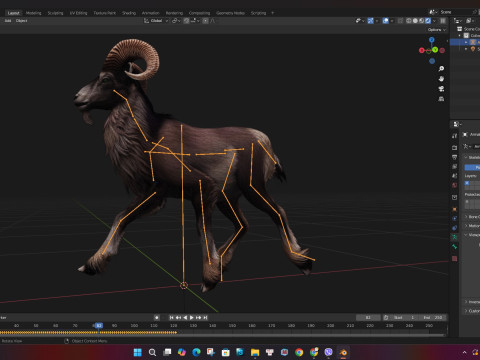Switch to the Modeling workspace tab
Viewport: 480px width, 360px height.
(33, 13)
